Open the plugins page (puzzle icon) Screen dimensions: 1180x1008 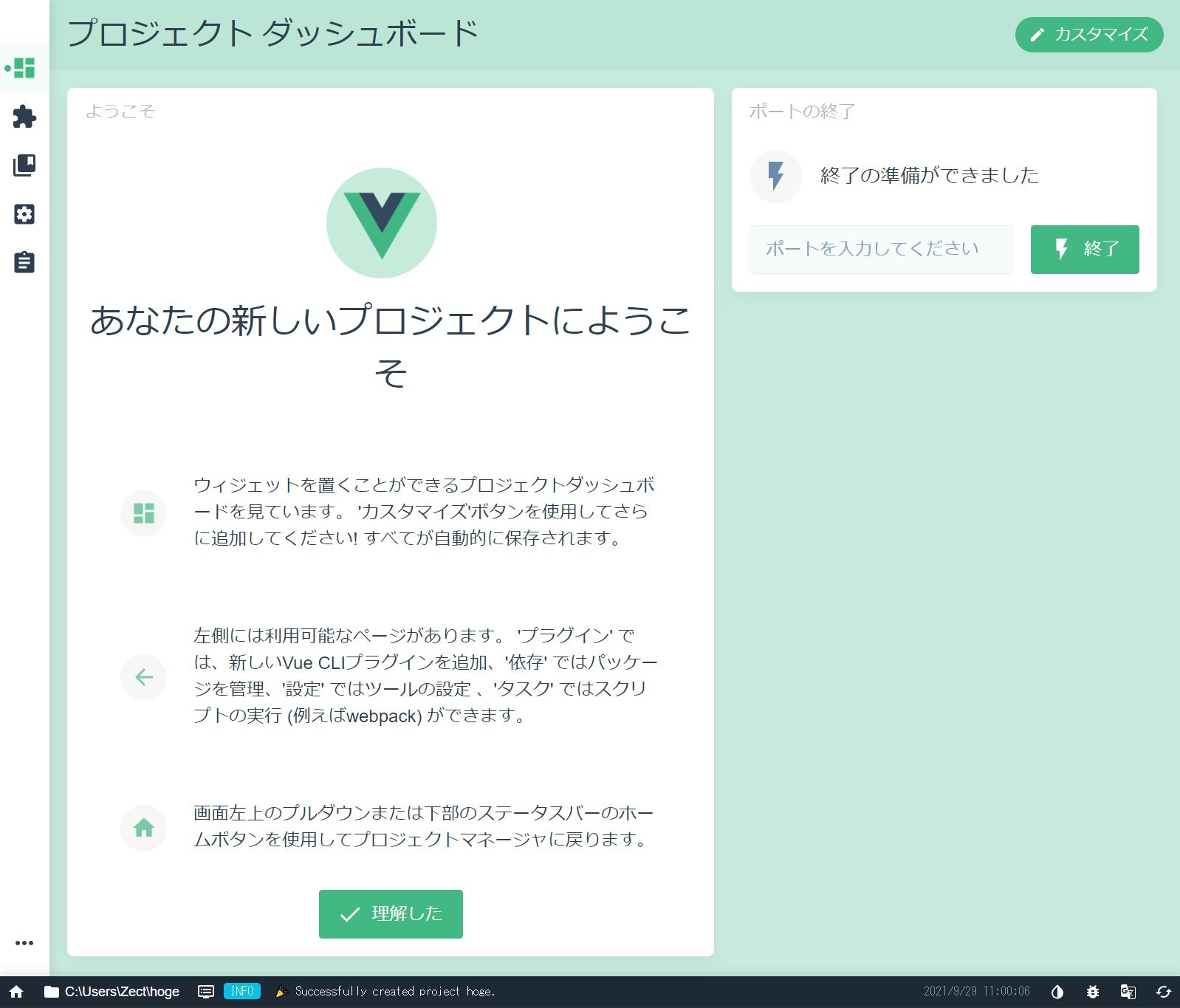click(24, 117)
